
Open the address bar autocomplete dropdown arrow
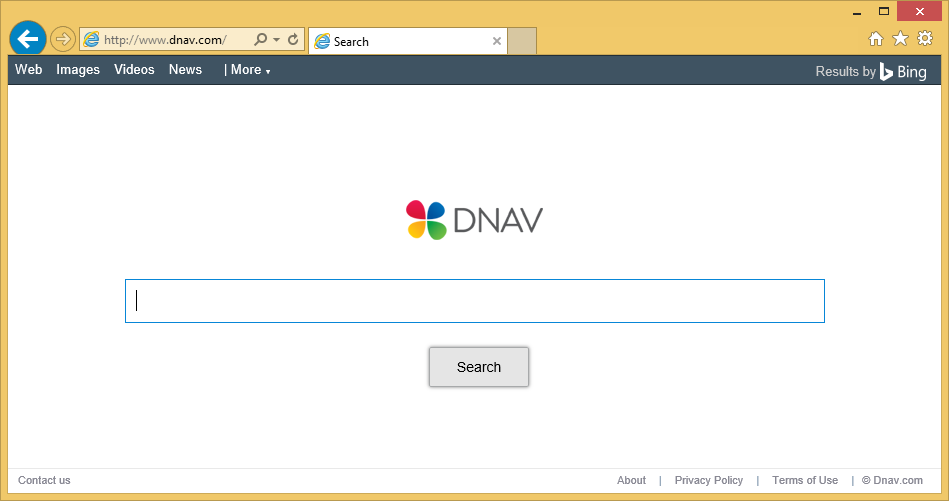(277, 40)
